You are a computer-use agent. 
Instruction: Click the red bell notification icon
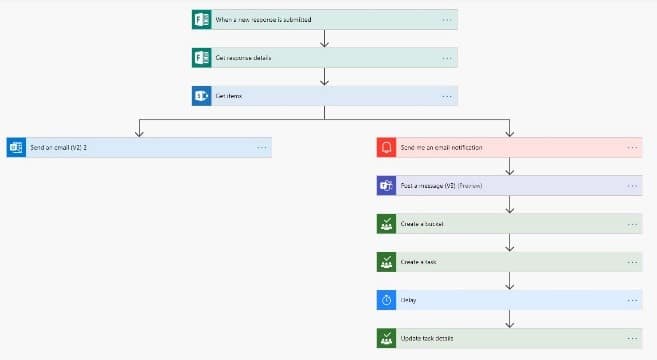click(x=386, y=148)
